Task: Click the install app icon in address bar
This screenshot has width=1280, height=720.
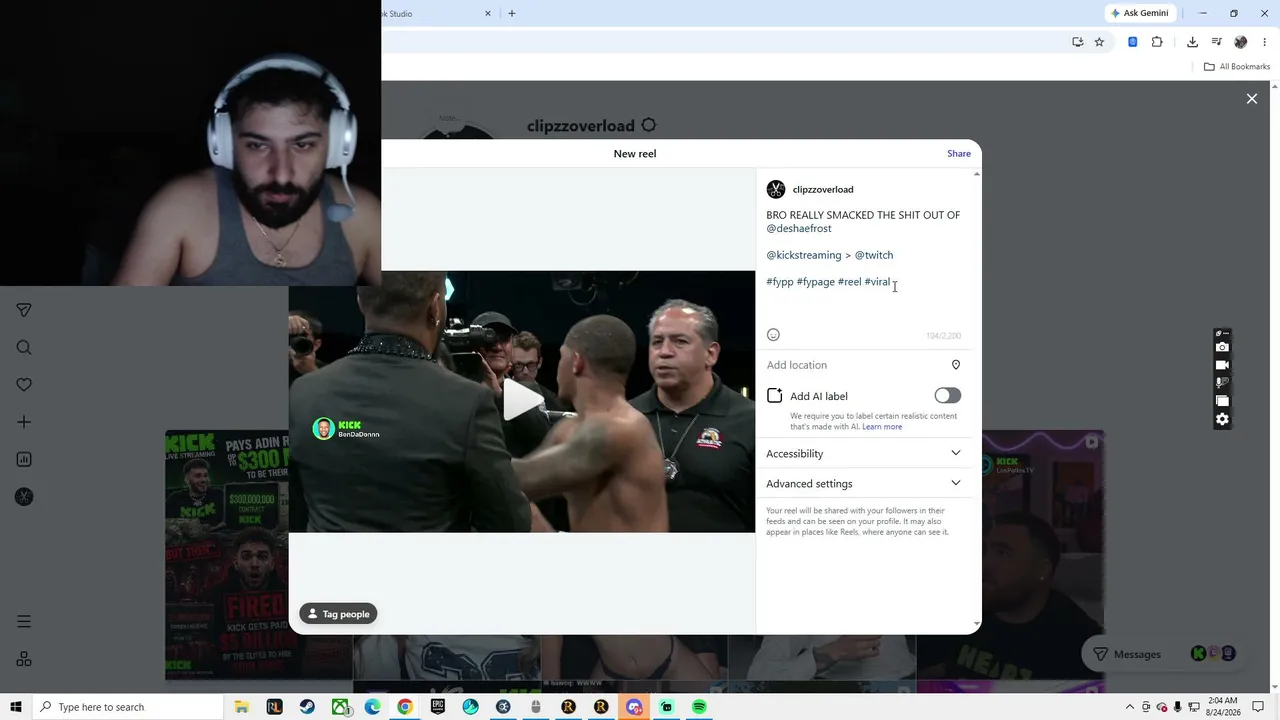Action: click(1077, 42)
